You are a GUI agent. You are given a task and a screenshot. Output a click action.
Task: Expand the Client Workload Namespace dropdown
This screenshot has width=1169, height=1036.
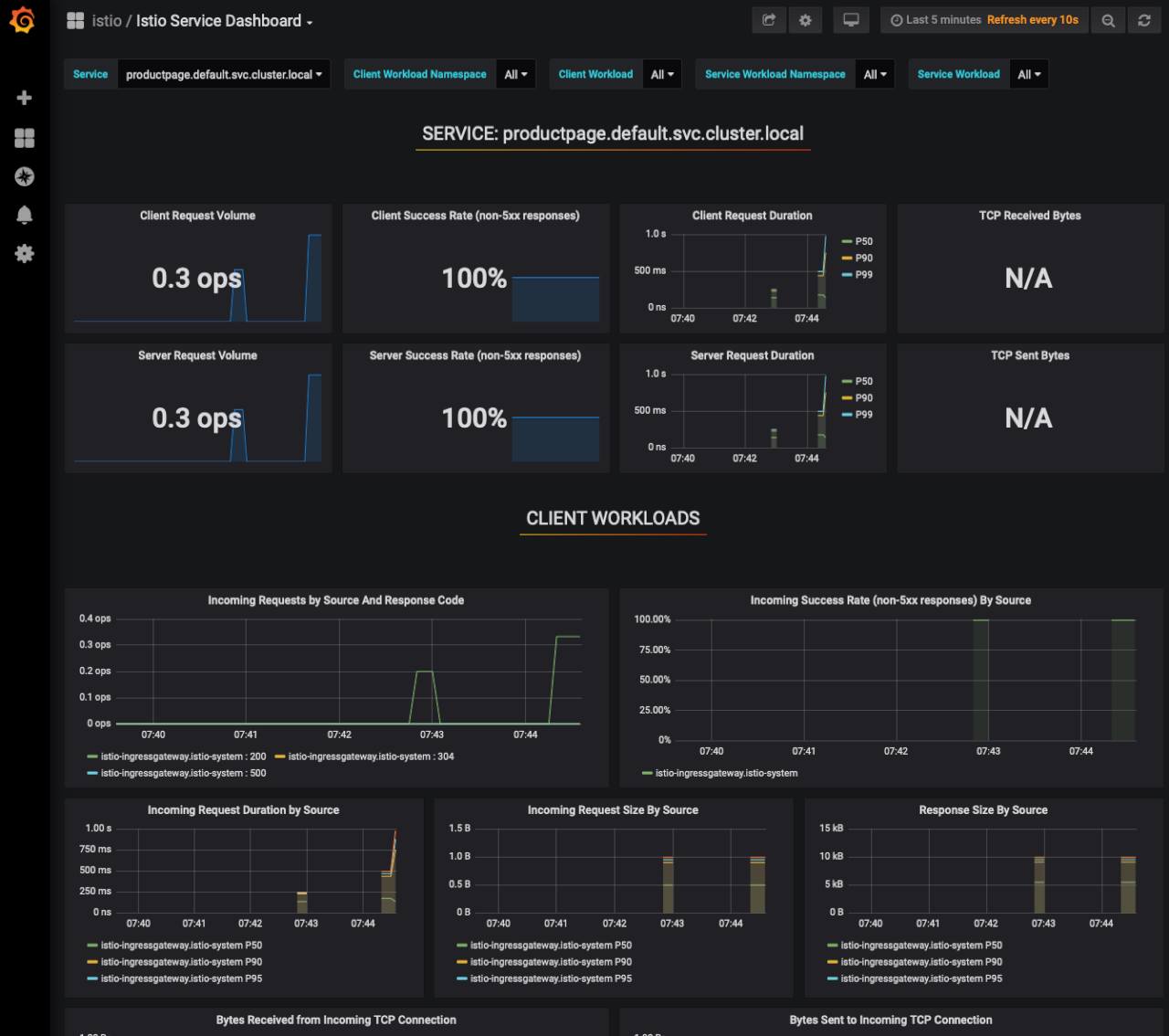(514, 74)
